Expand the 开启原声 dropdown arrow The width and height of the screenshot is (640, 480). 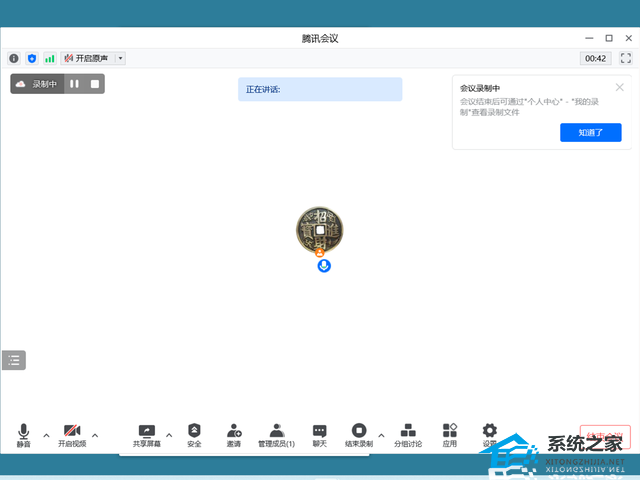120,58
